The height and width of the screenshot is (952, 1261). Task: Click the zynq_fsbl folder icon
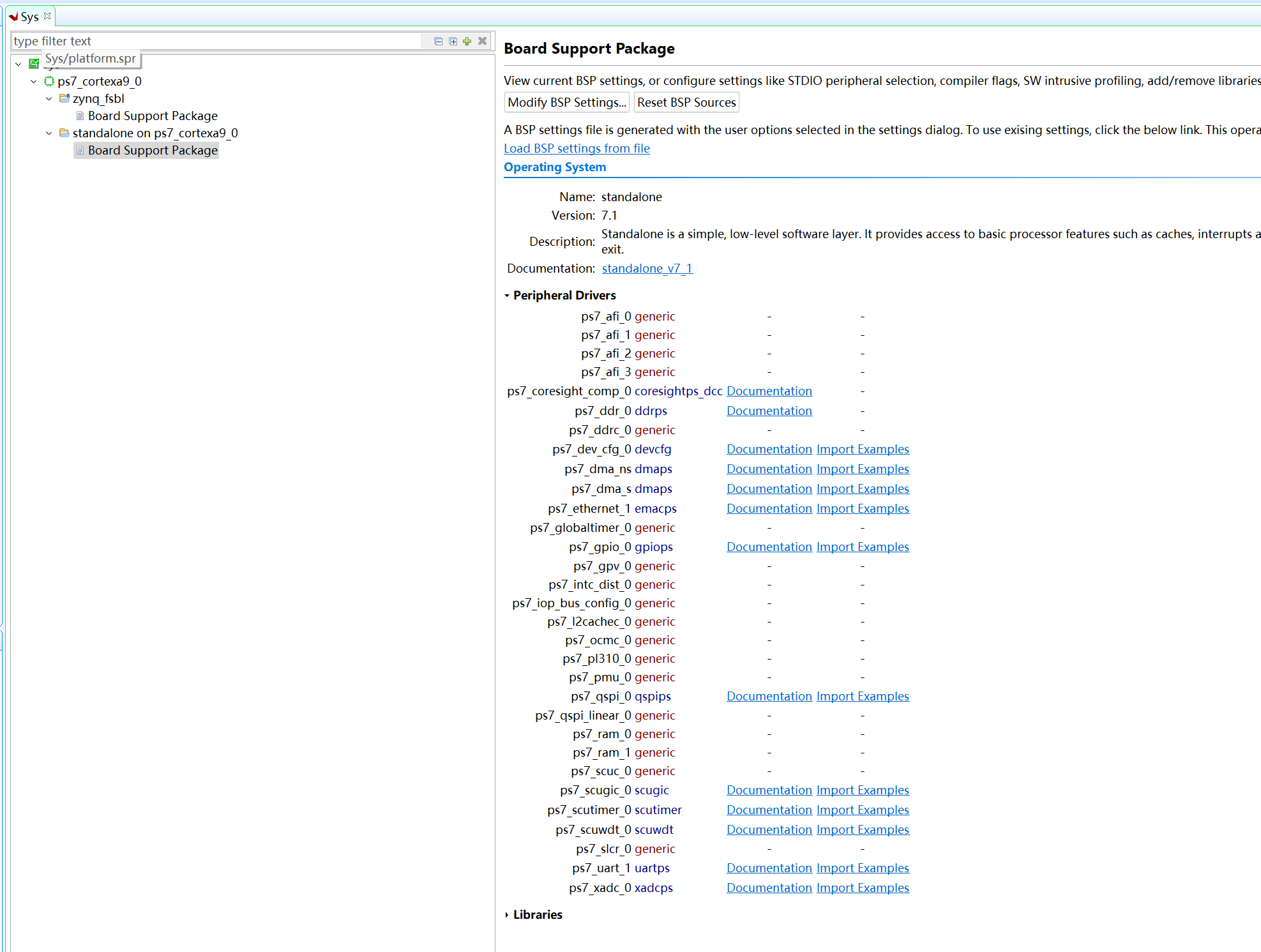point(64,98)
